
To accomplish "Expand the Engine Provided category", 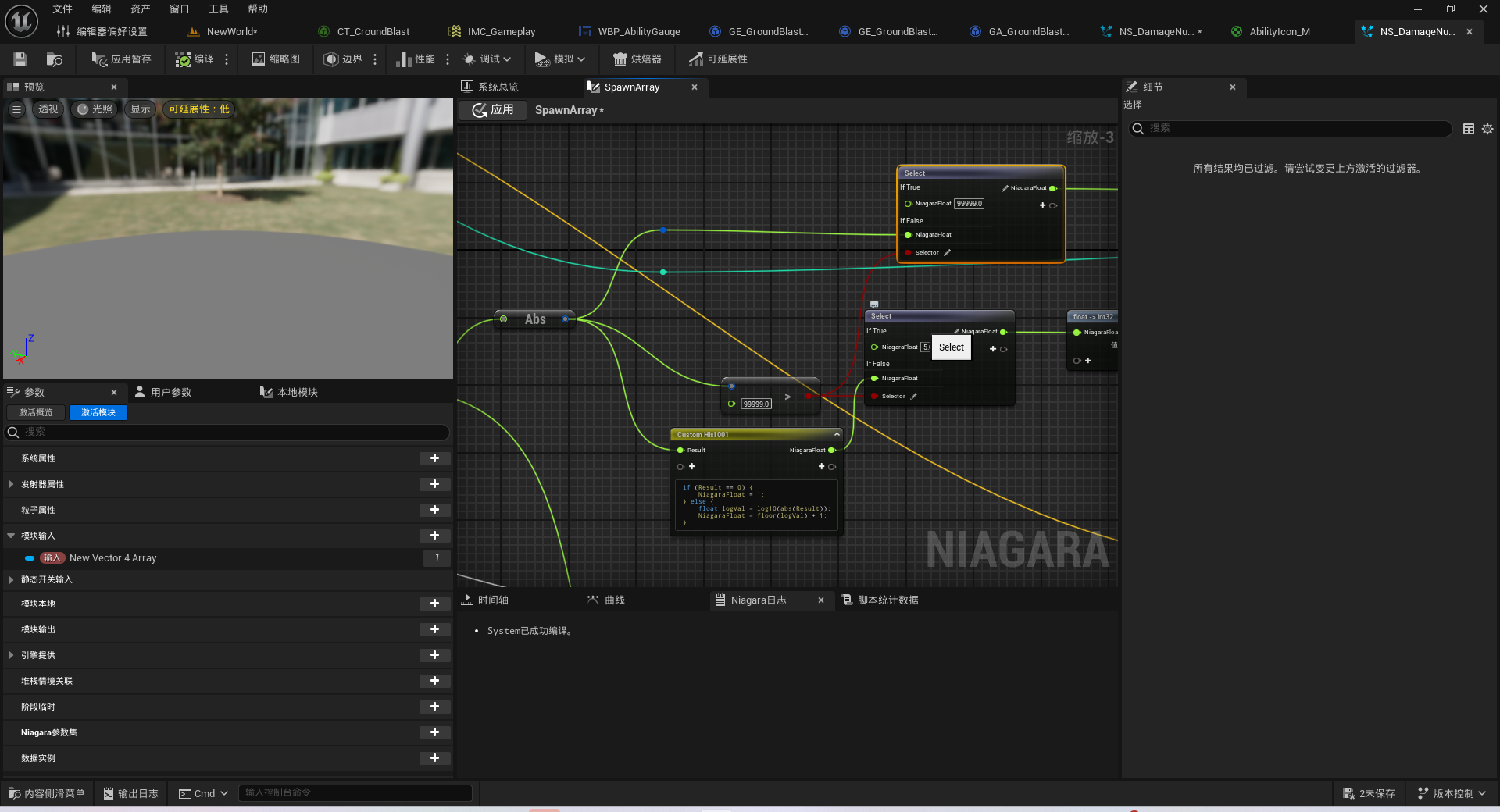I will click(11, 655).
